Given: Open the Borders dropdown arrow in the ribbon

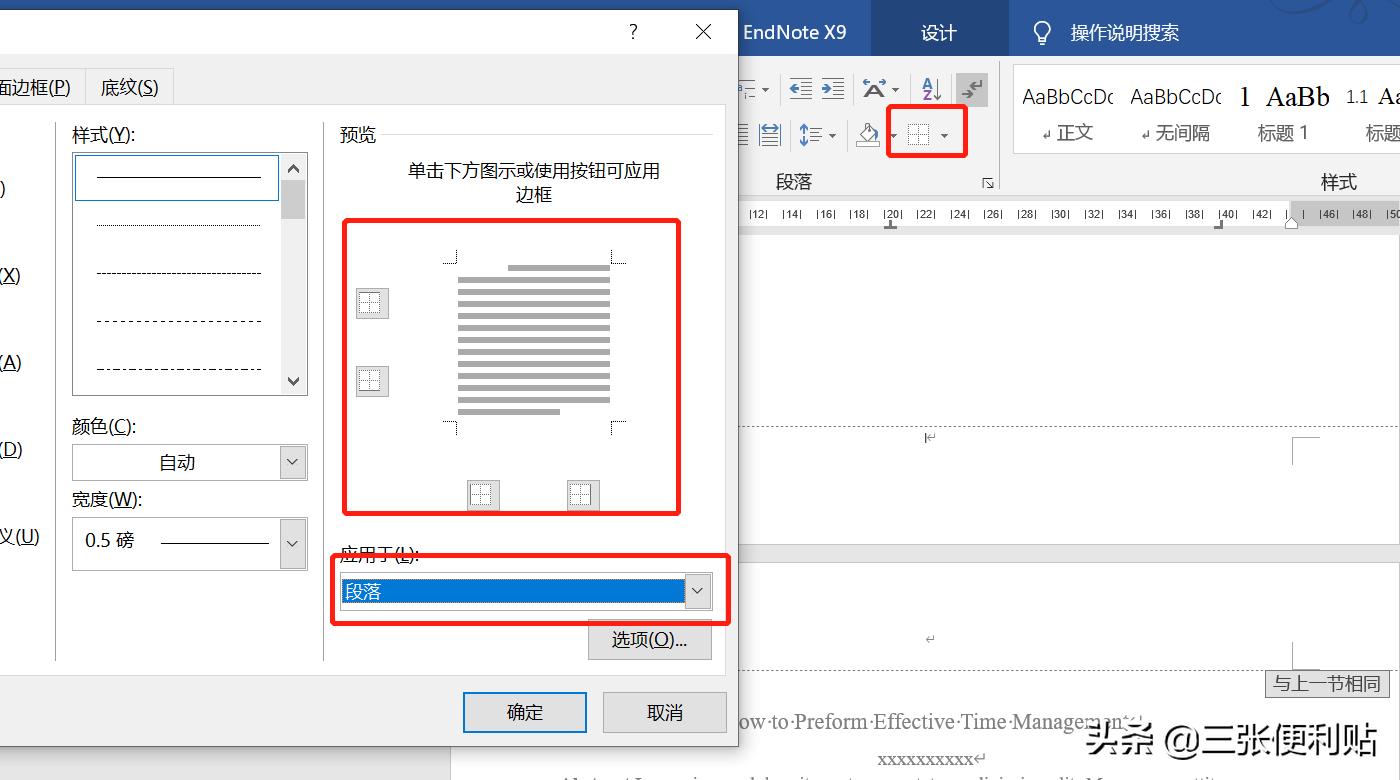Looking at the screenshot, I should (x=945, y=133).
